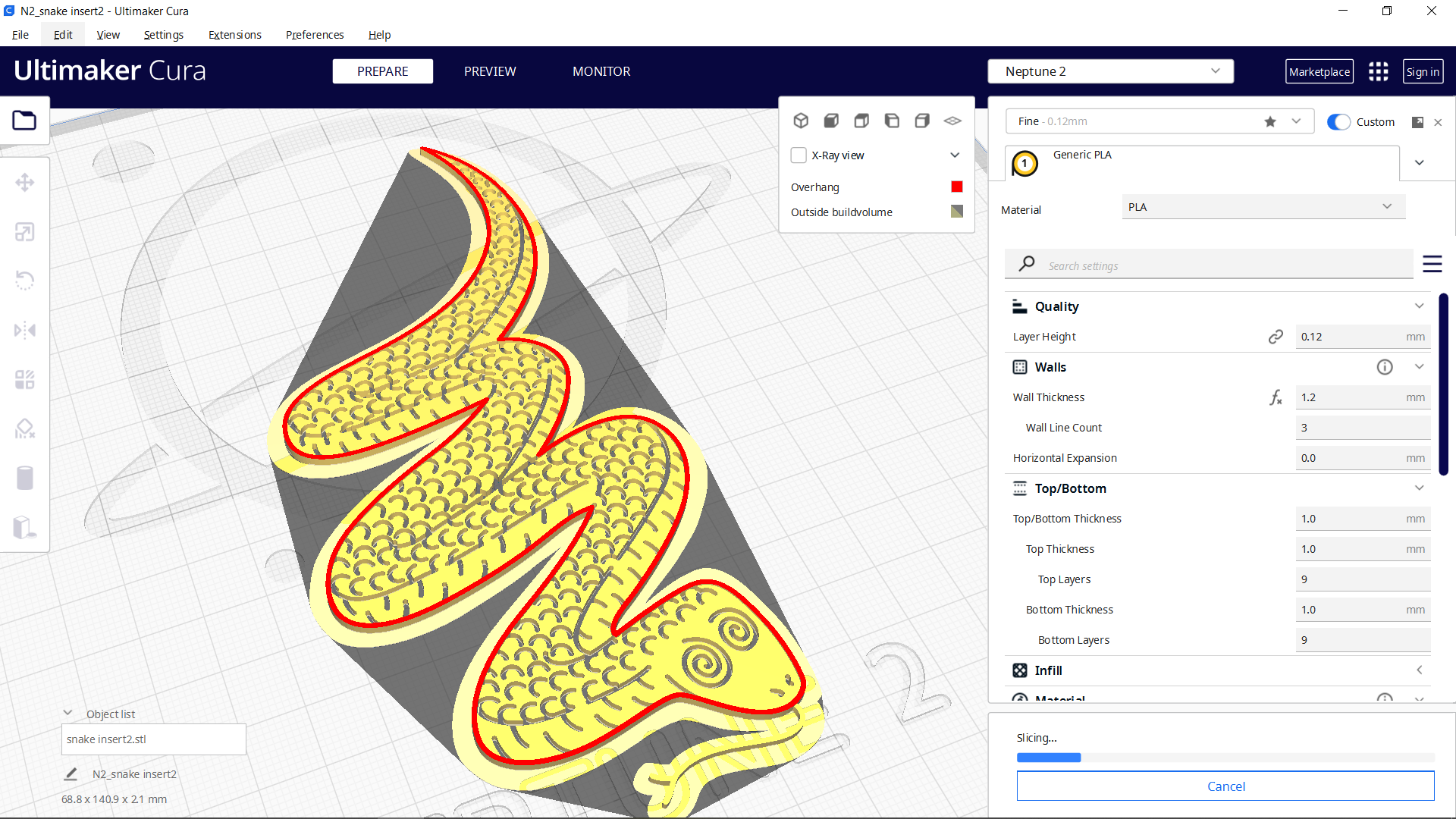The height and width of the screenshot is (819, 1456).
Task: Switch to front view orientation
Action: tap(831, 121)
